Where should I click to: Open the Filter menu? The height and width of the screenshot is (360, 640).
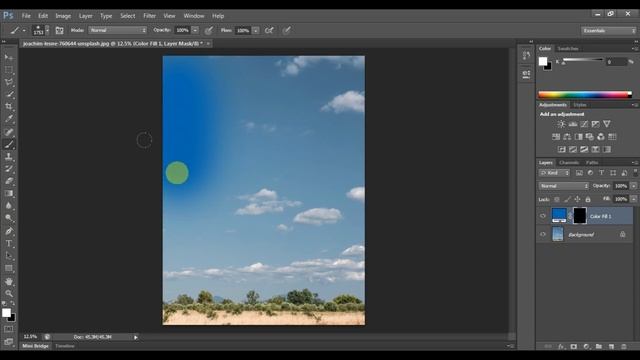tap(149, 16)
